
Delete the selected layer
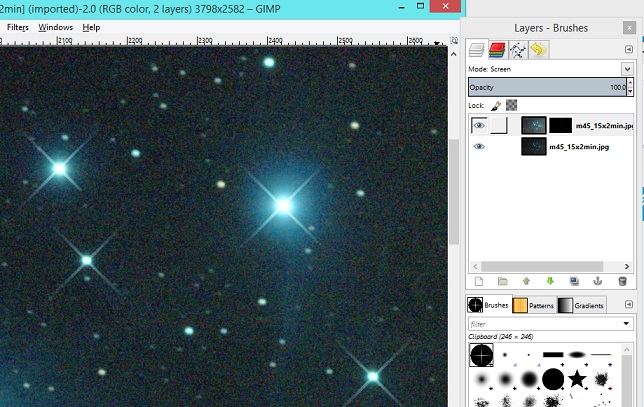coord(622,282)
